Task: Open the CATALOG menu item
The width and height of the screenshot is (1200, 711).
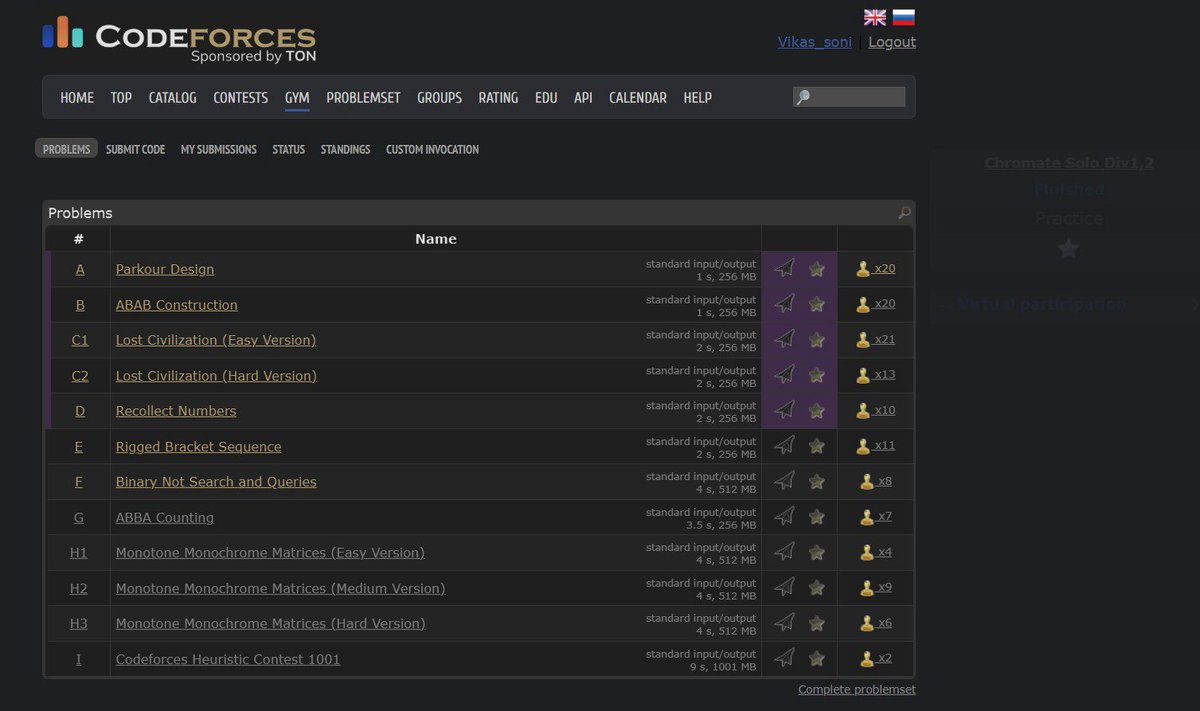Action: [173, 97]
